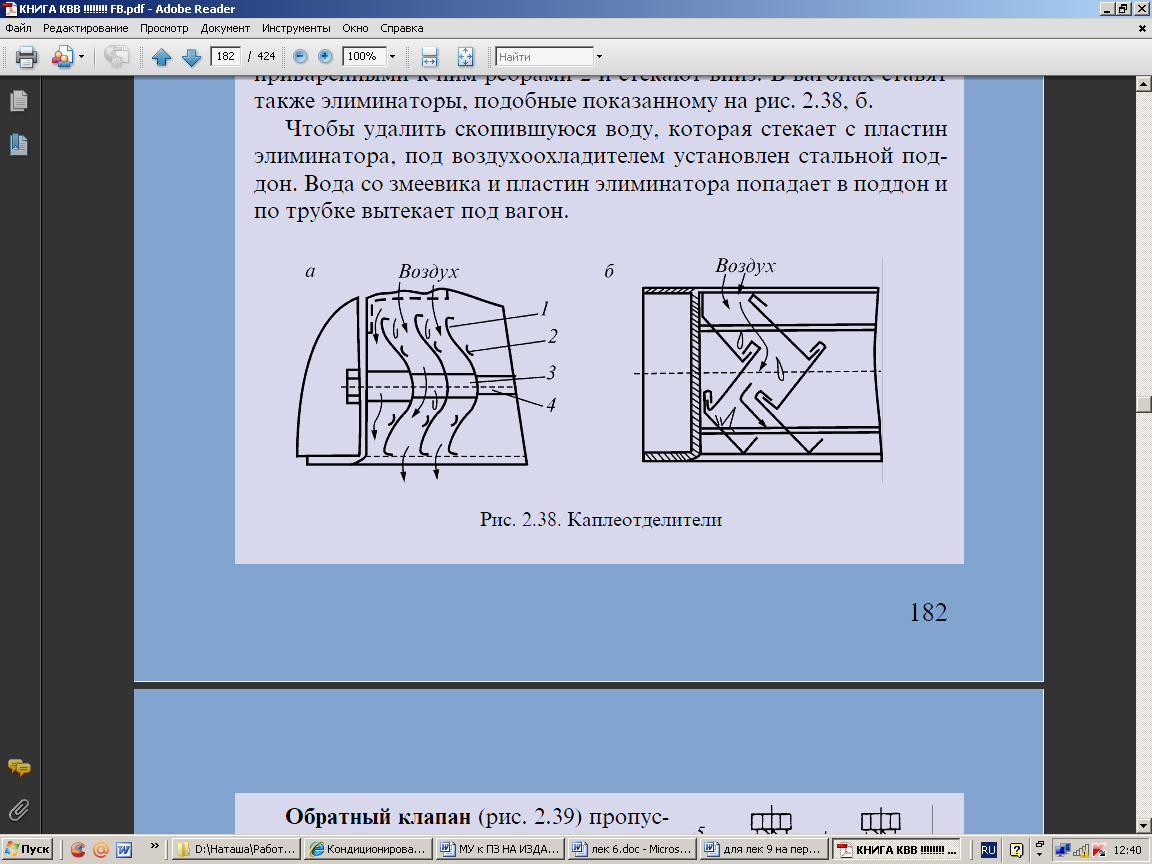Click the fit full page icon
This screenshot has height=864, width=1152.
(x=466, y=57)
